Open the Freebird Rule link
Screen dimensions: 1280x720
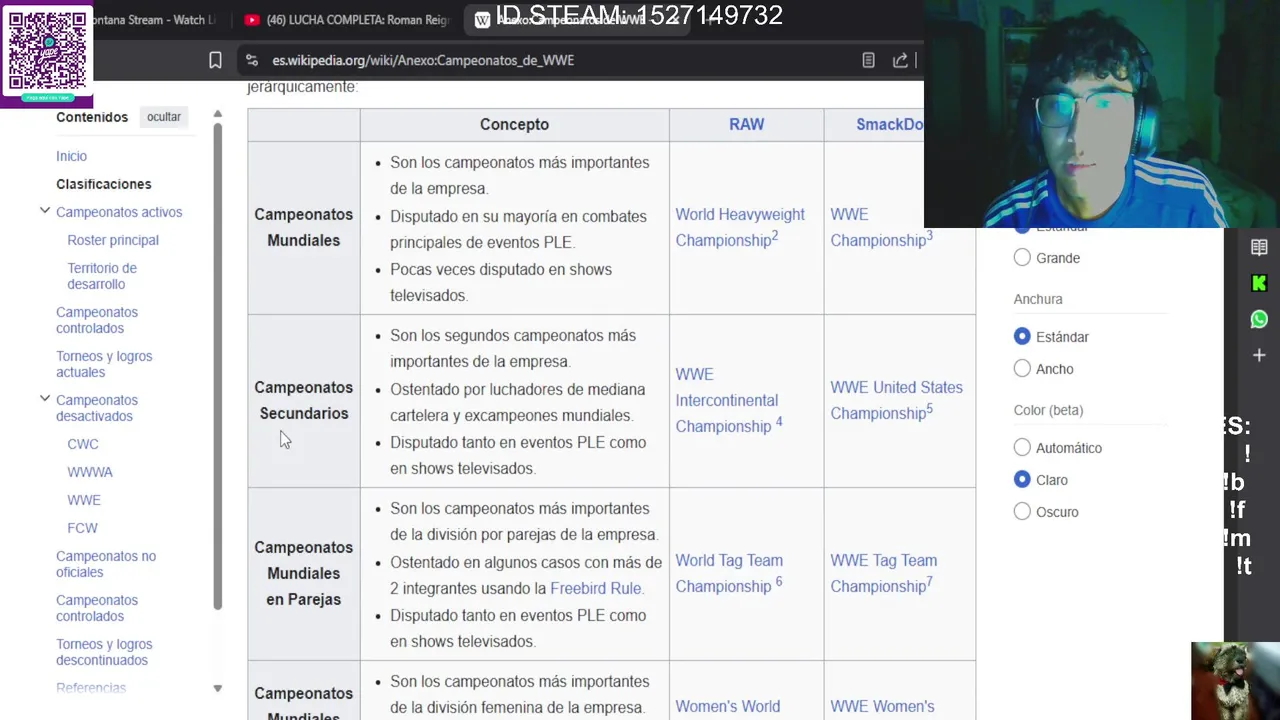click(596, 589)
